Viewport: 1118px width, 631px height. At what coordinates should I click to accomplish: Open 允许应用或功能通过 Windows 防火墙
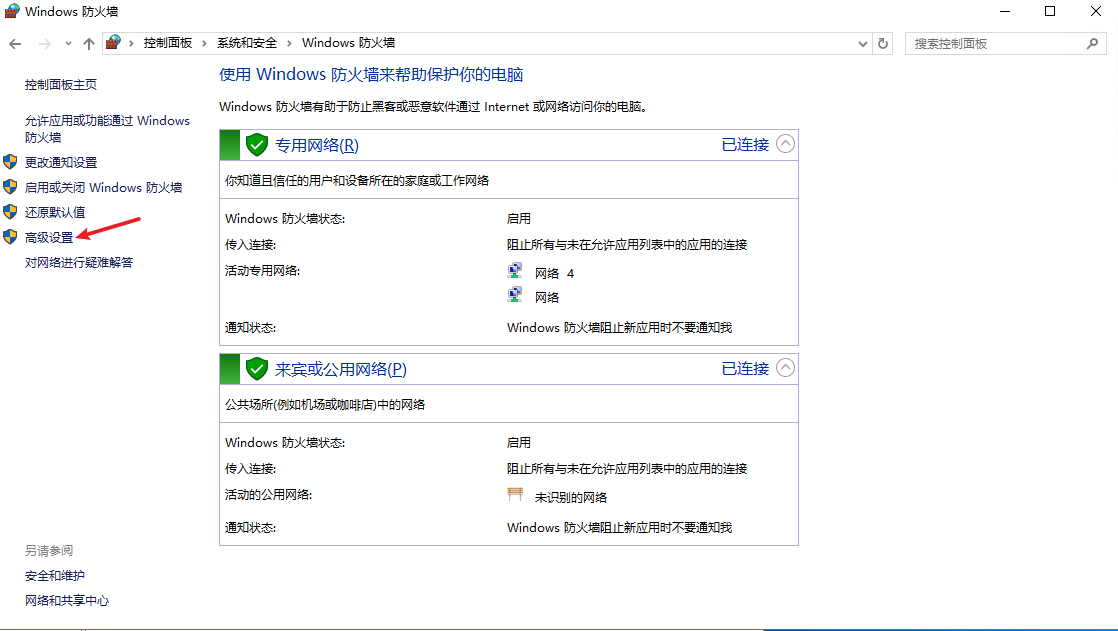(x=107, y=129)
